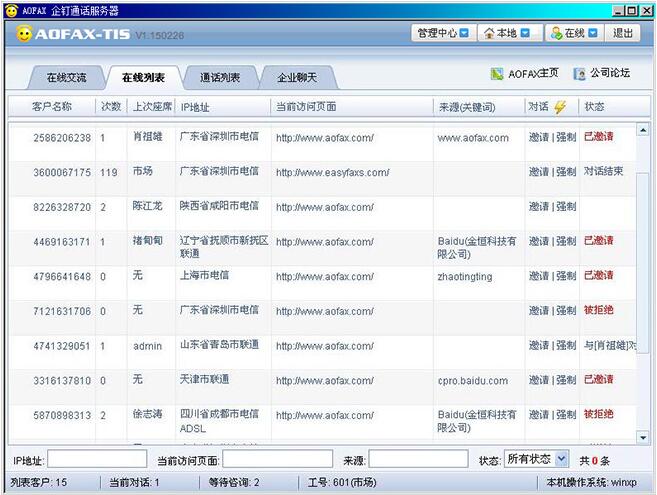The width and height of the screenshot is (657, 495).
Task: Click 强制 for customer 3600067175
Action: tap(566, 172)
